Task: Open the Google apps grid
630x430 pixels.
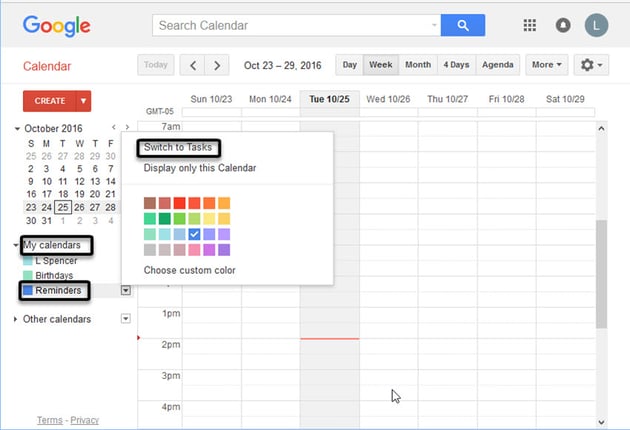Action: tap(530, 25)
